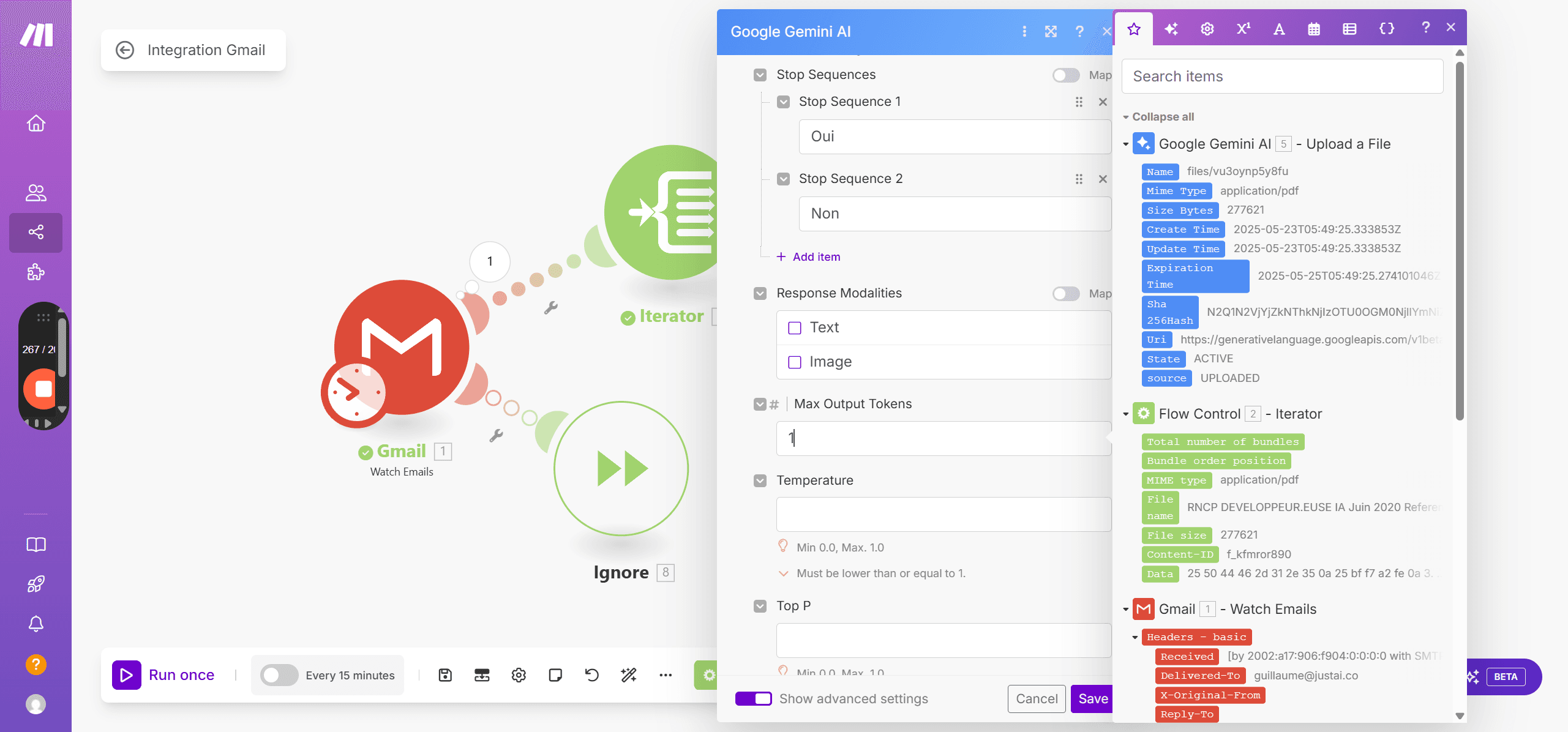Image resolution: width=1568 pixels, height=732 pixels.
Task: Collapse the Stop Sequence 2 item
Action: [x=783, y=179]
